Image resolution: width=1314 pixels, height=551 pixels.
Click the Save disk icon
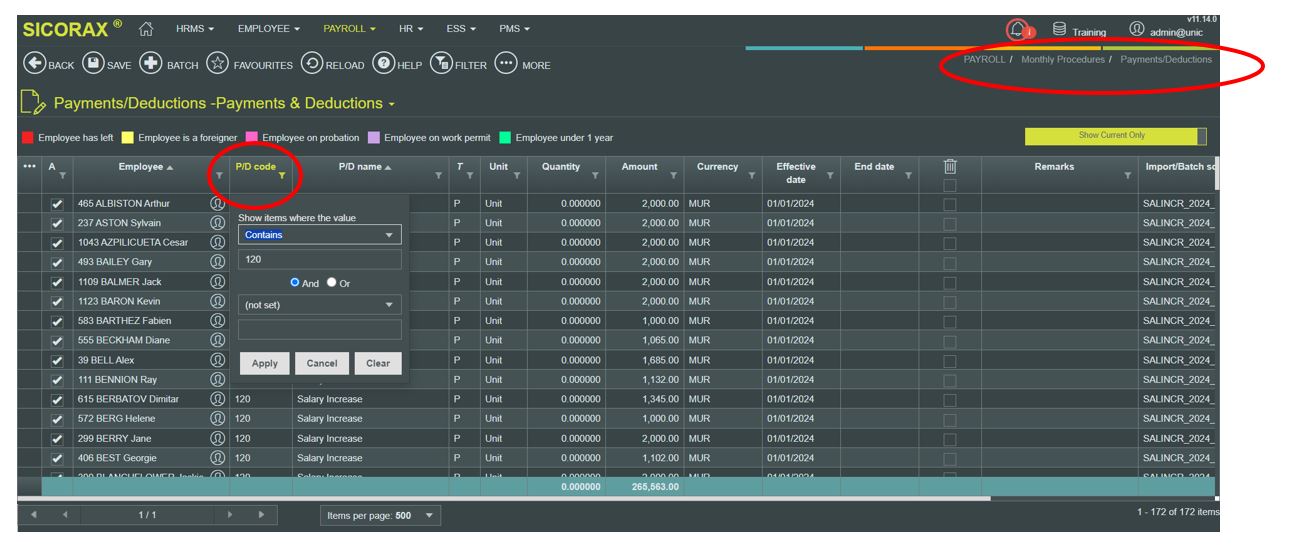(92, 64)
